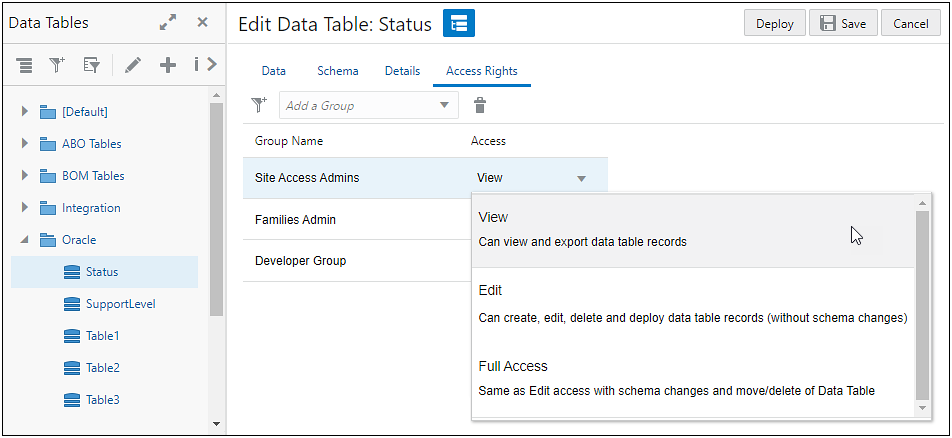Viewport: 952px width, 438px height.
Task: Collapse the Oracle folder
Action: click(x=25, y=240)
